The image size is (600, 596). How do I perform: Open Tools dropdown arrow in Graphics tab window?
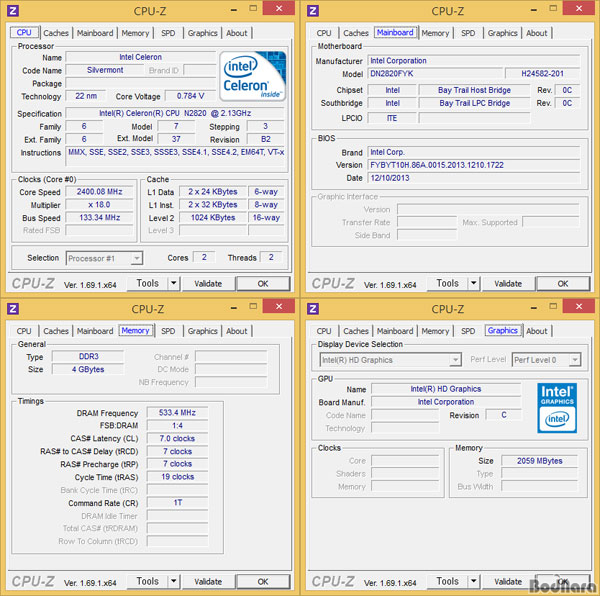tap(474, 581)
